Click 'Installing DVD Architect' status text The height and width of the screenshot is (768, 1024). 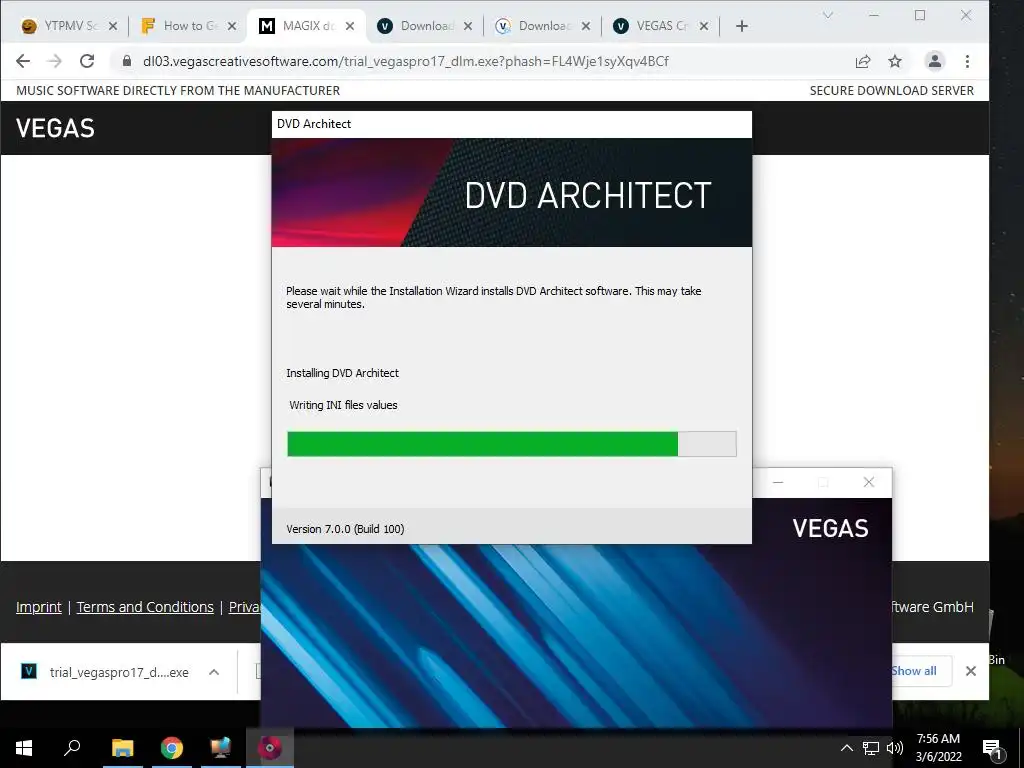coord(342,373)
